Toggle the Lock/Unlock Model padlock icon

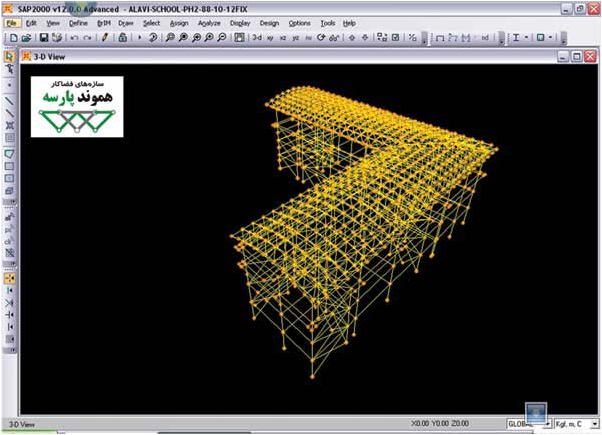click(x=122, y=37)
